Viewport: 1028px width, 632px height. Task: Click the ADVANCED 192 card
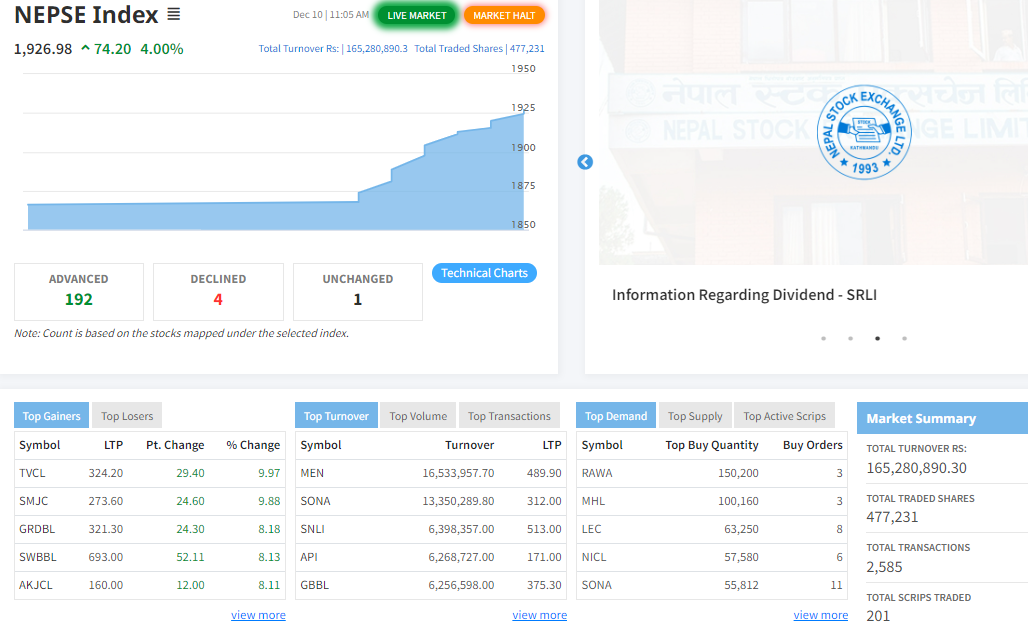79,292
